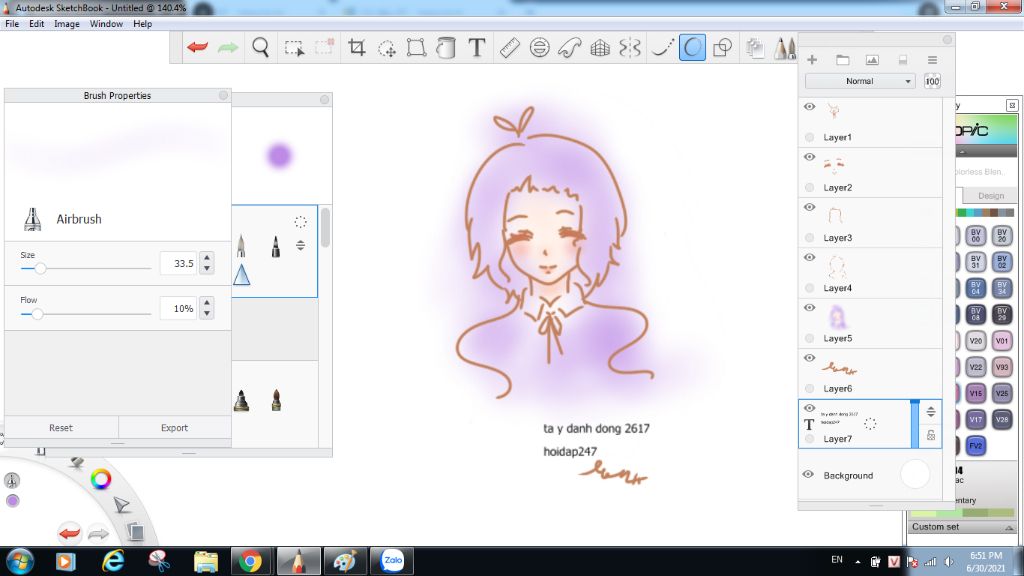
Task: Increase Flow with the up arrow
Action: tap(207, 303)
